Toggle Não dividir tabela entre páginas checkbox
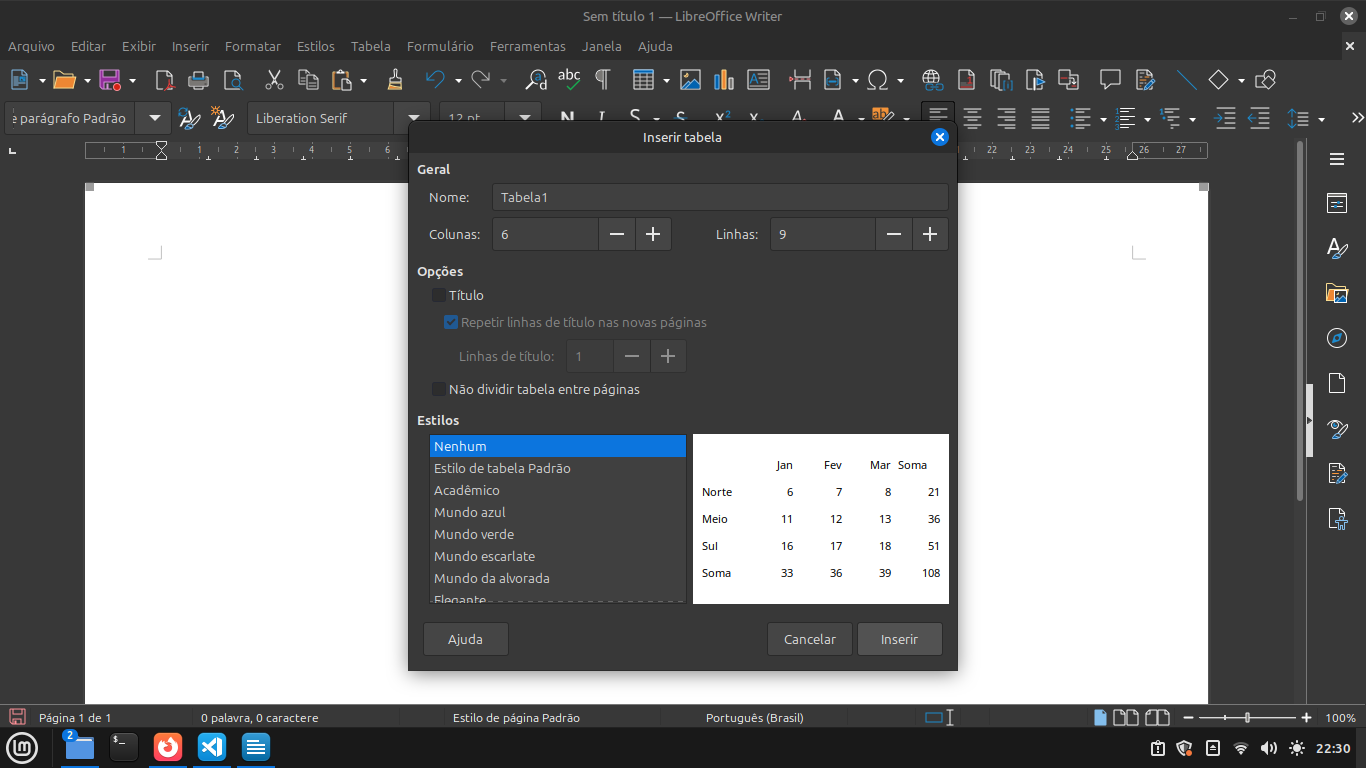This screenshot has height=768, width=1366. (x=439, y=389)
